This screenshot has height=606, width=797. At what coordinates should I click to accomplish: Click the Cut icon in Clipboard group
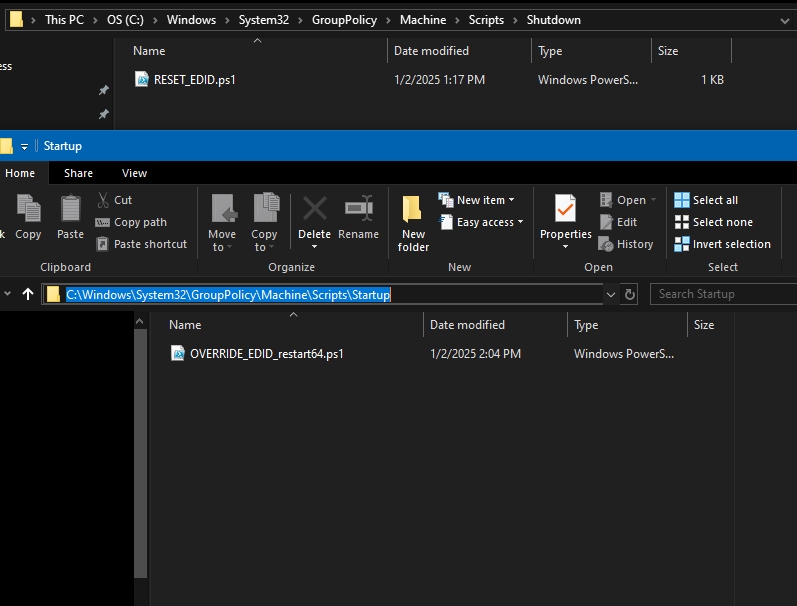pyautogui.click(x=103, y=200)
